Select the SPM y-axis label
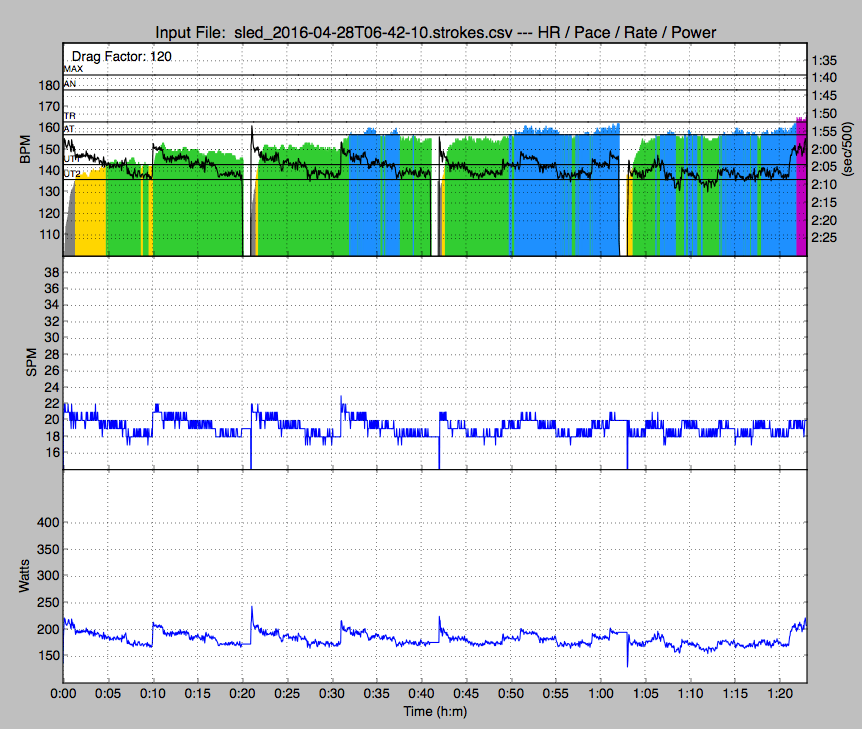 point(29,363)
